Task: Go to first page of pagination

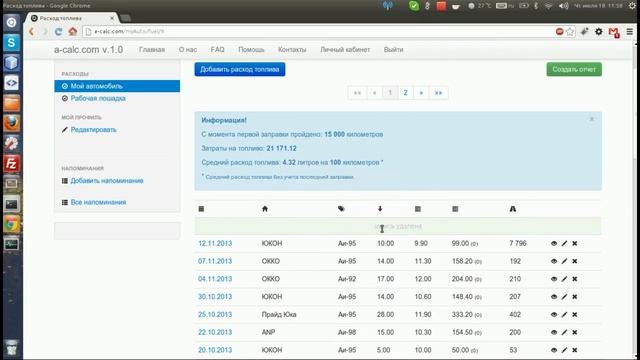Action: (358, 93)
